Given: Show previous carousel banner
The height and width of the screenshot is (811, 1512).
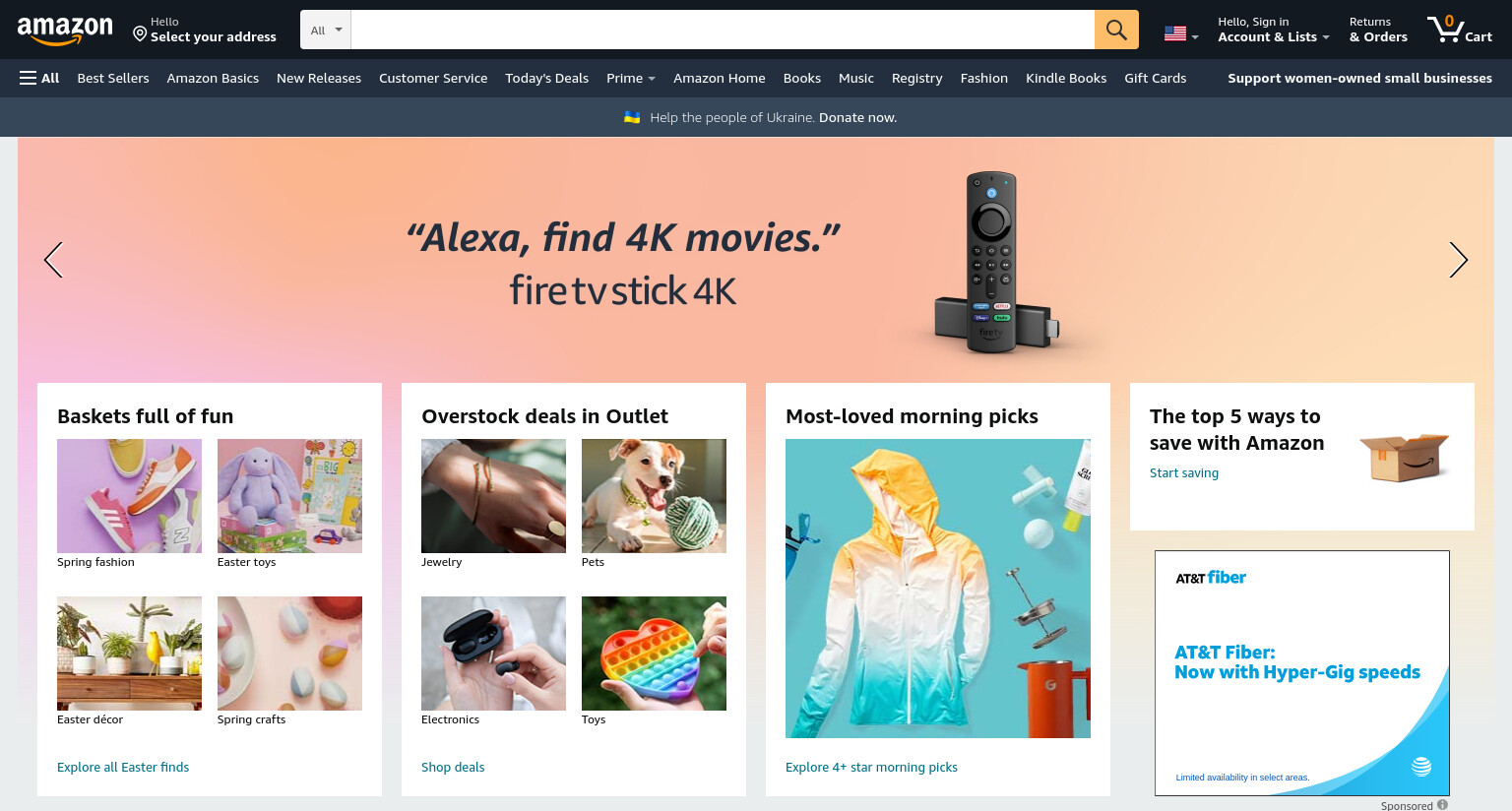Looking at the screenshot, I should click(x=53, y=260).
